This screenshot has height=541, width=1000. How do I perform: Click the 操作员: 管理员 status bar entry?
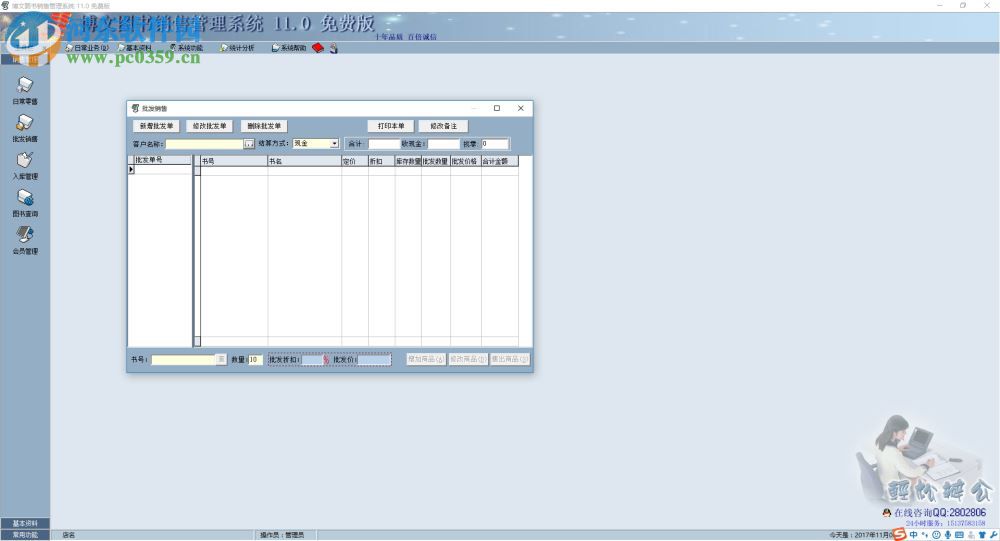(x=282, y=535)
